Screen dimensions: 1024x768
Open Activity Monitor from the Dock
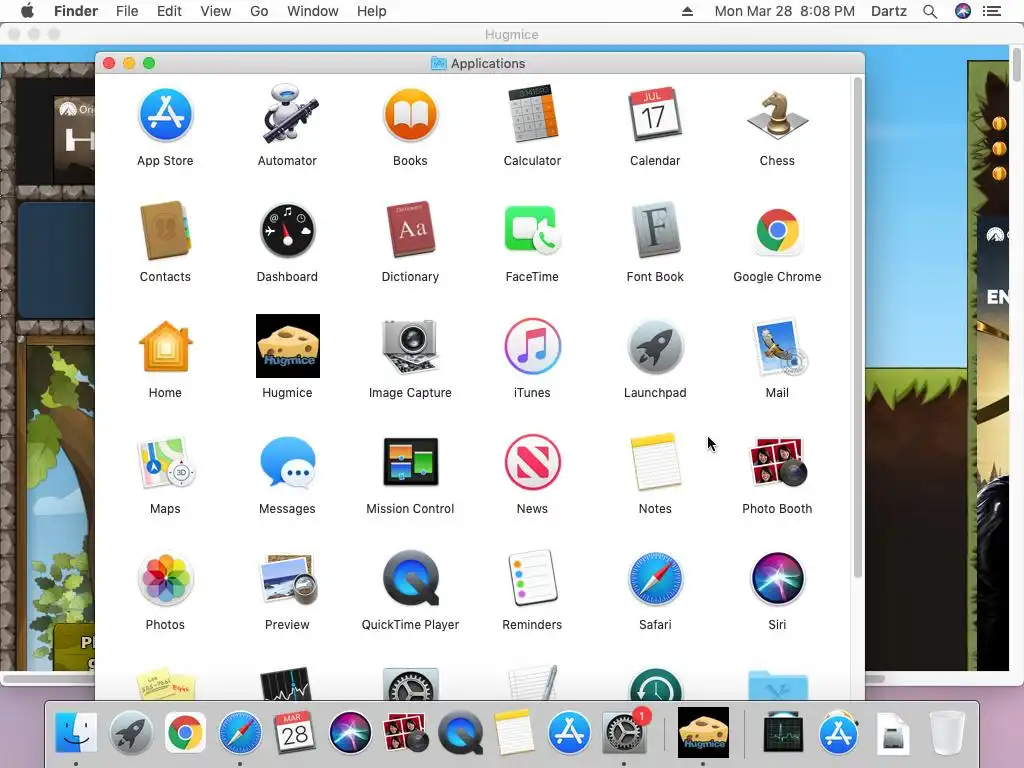pyautogui.click(x=783, y=733)
